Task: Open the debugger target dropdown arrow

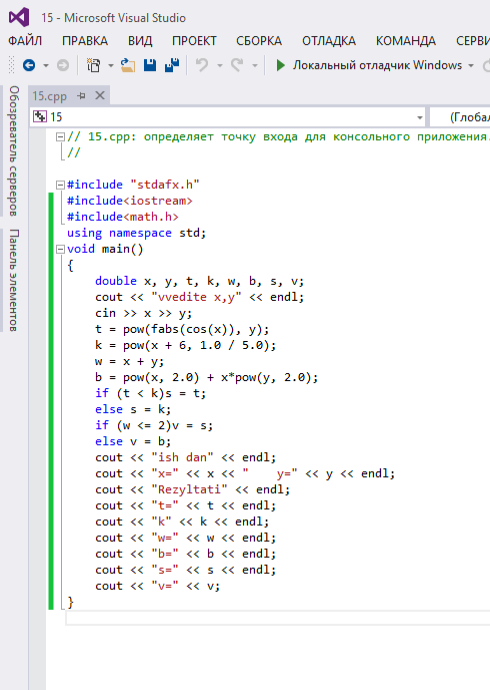Action: tap(471, 66)
